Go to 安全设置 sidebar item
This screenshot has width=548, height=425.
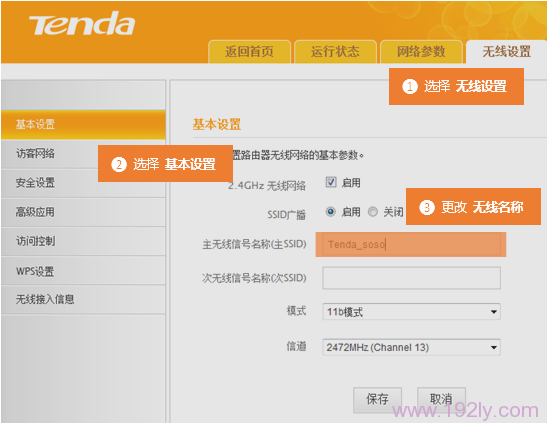83,183
